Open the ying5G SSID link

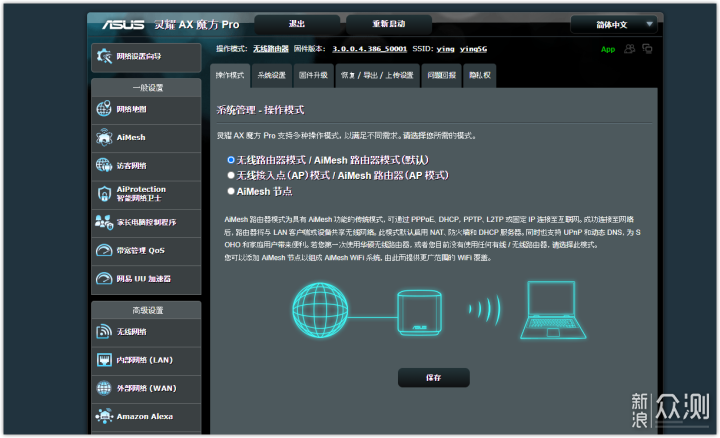point(473,49)
